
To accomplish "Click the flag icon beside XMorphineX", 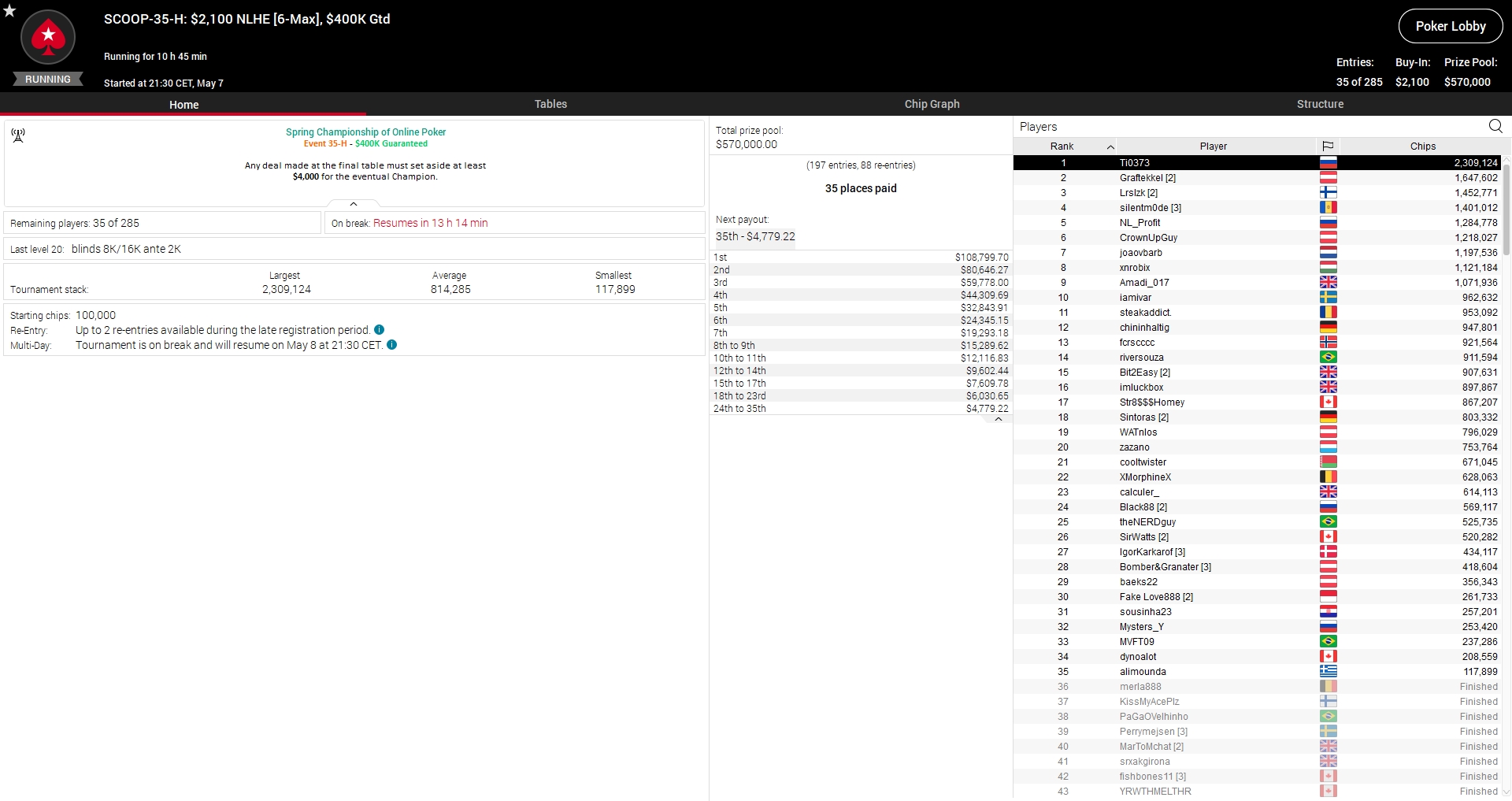I will tap(1328, 477).
